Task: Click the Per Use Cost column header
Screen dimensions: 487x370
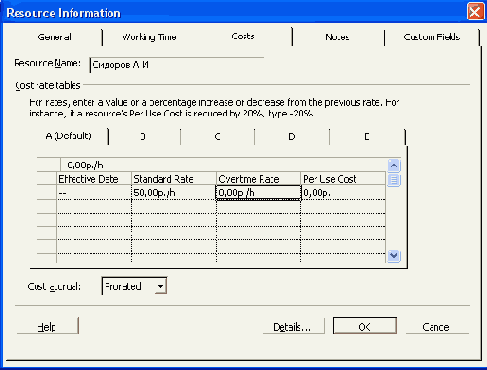Action: pos(343,179)
